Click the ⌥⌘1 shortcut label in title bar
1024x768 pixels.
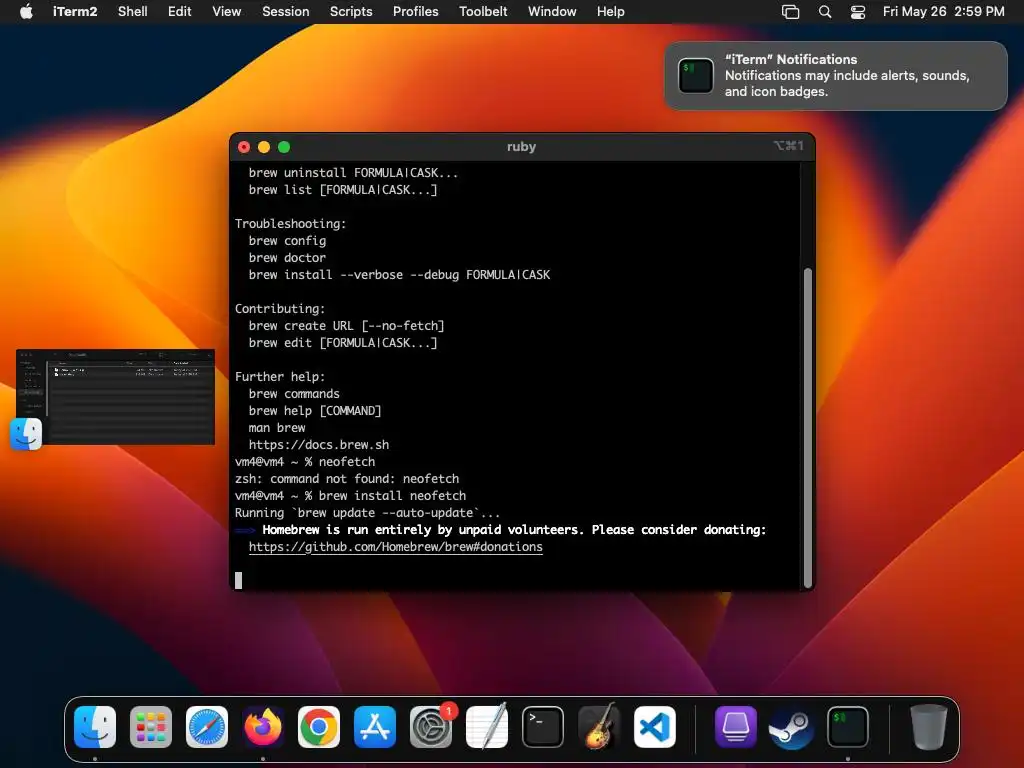[788, 146]
